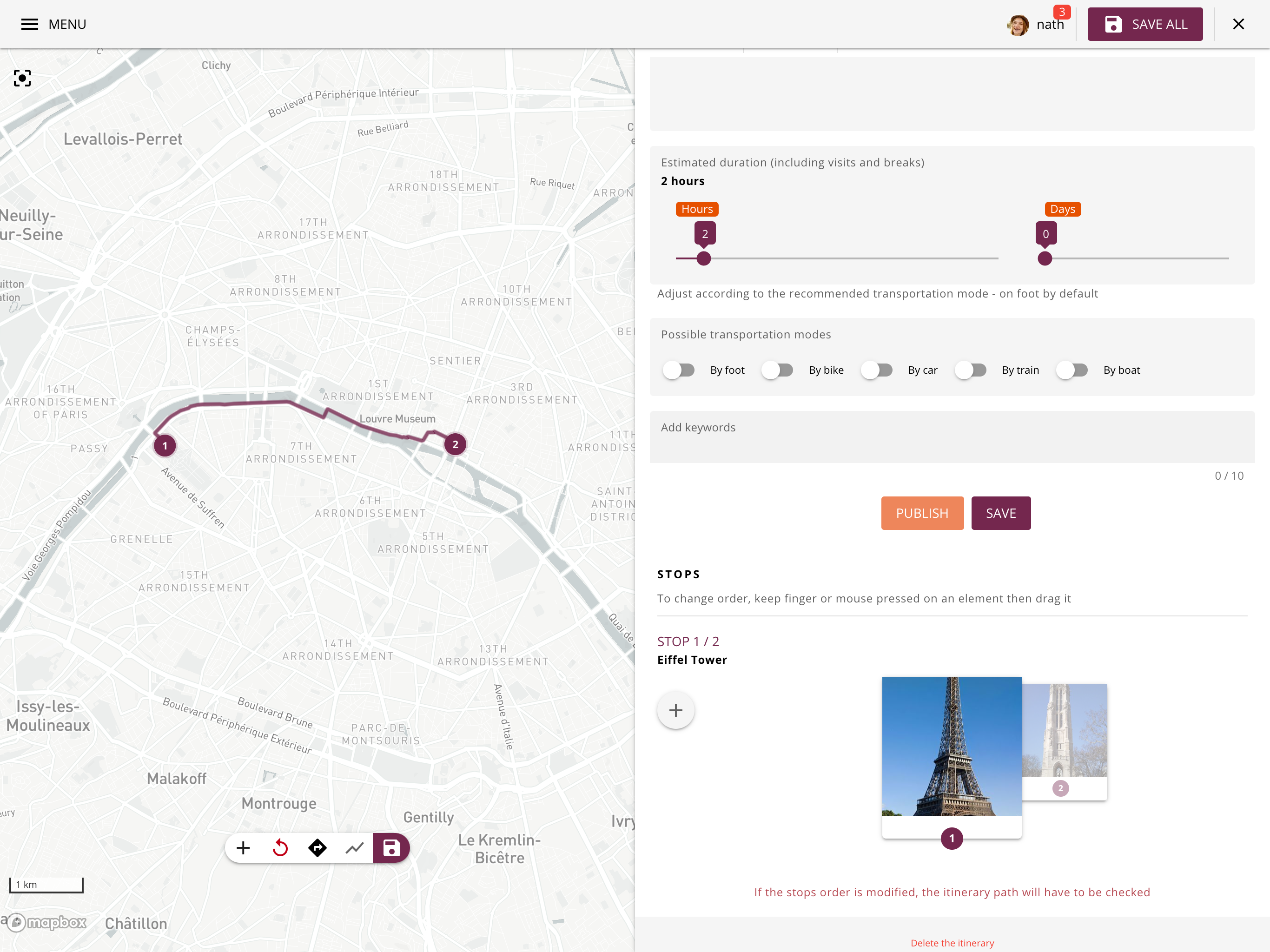Click the Hours slider handle

pyautogui.click(x=704, y=258)
